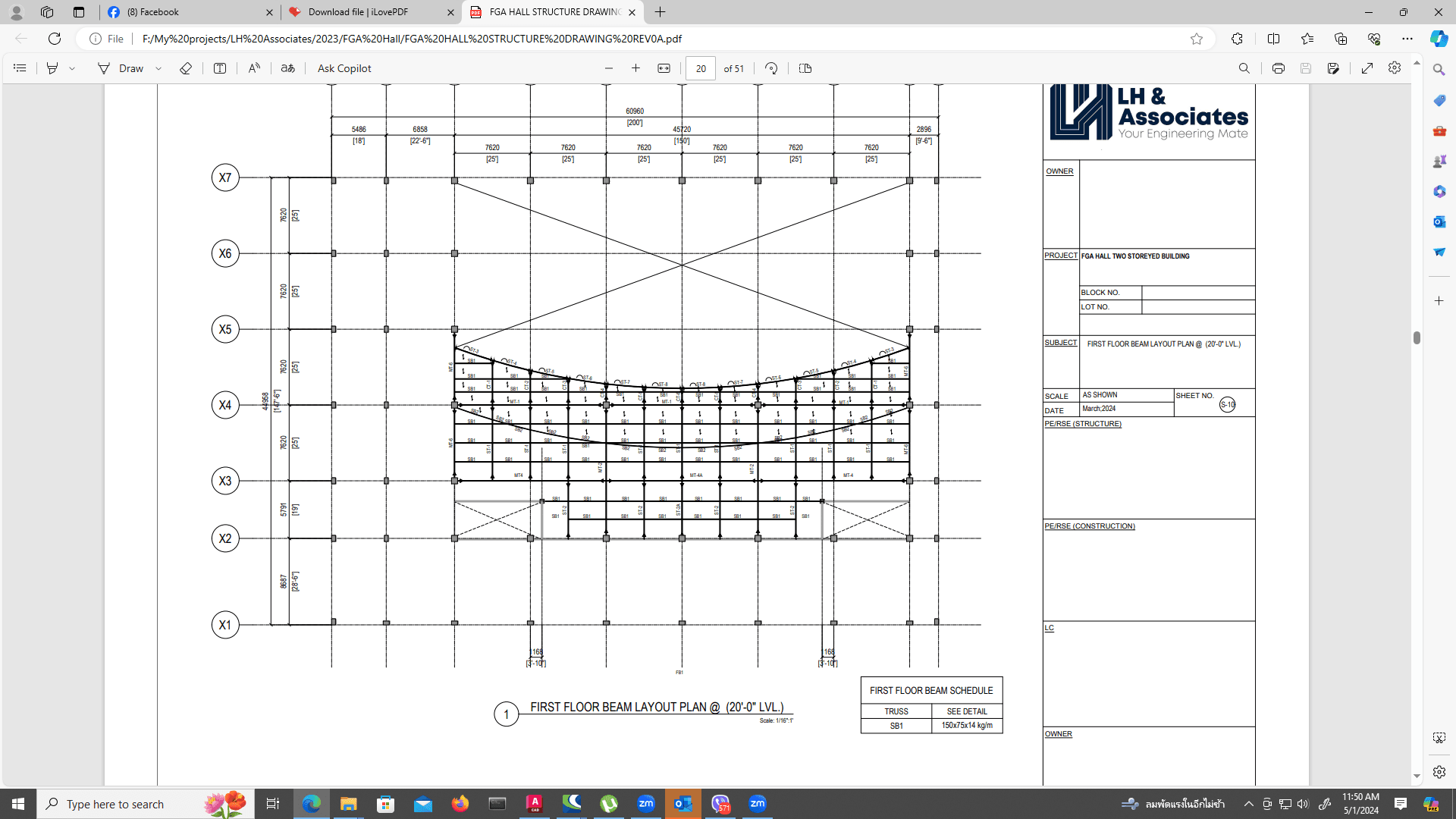Open the Read Aloud icon
This screenshot has height=819, width=1456.
click(254, 67)
